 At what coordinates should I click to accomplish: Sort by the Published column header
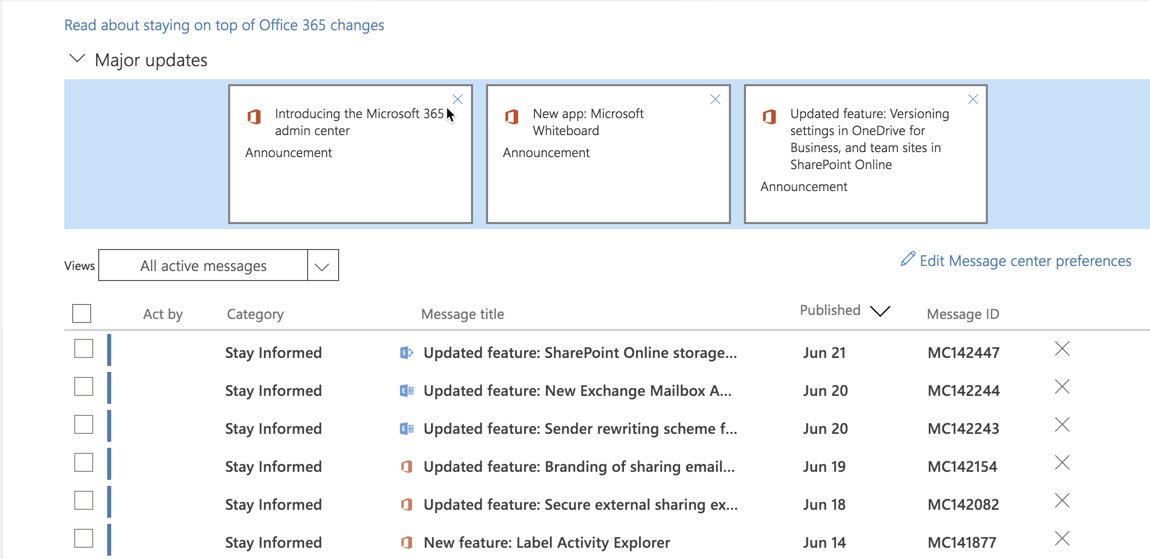(830, 310)
